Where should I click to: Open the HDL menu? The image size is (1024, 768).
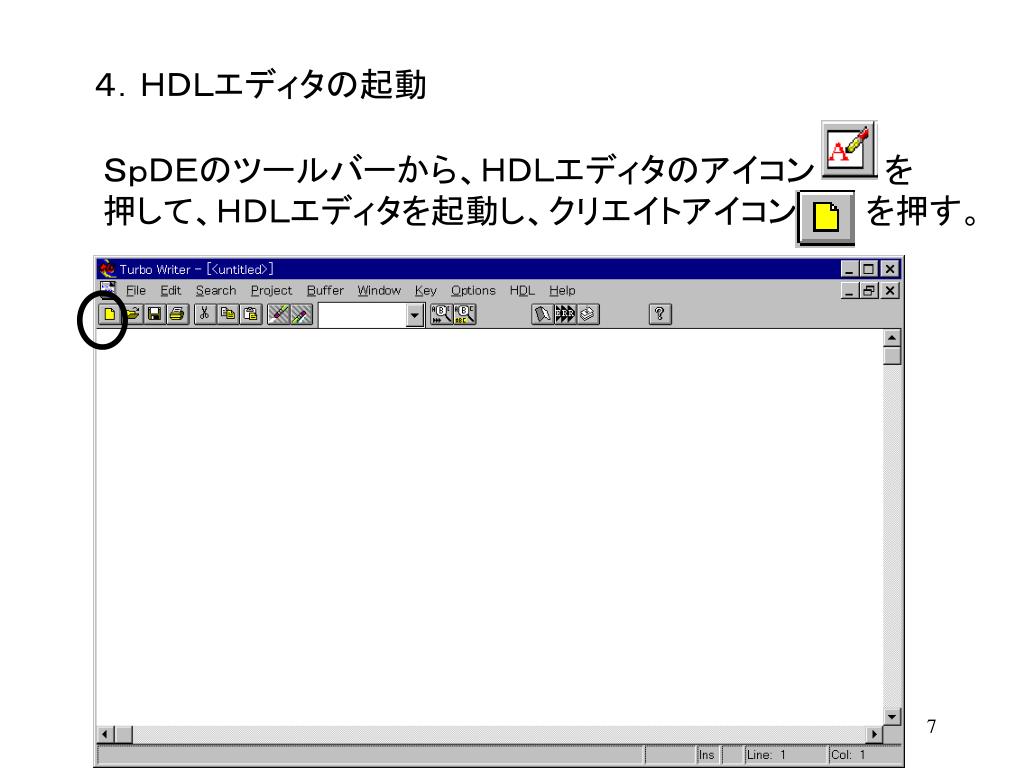(x=522, y=291)
